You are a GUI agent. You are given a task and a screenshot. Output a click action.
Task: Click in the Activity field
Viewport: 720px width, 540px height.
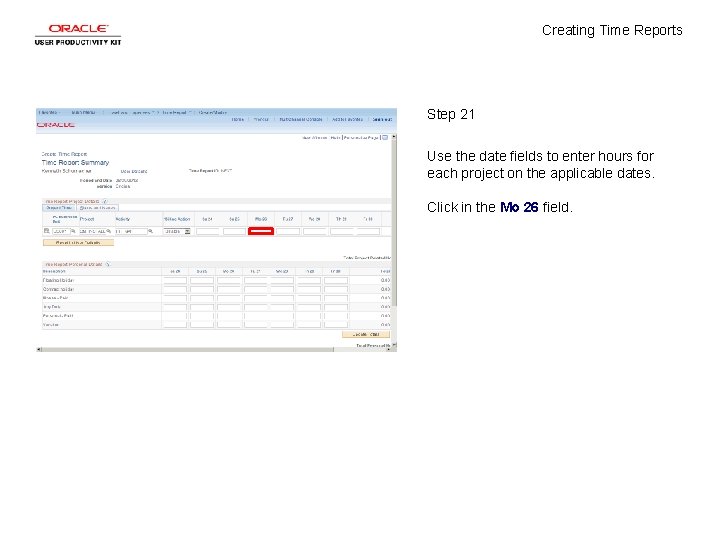131,231
